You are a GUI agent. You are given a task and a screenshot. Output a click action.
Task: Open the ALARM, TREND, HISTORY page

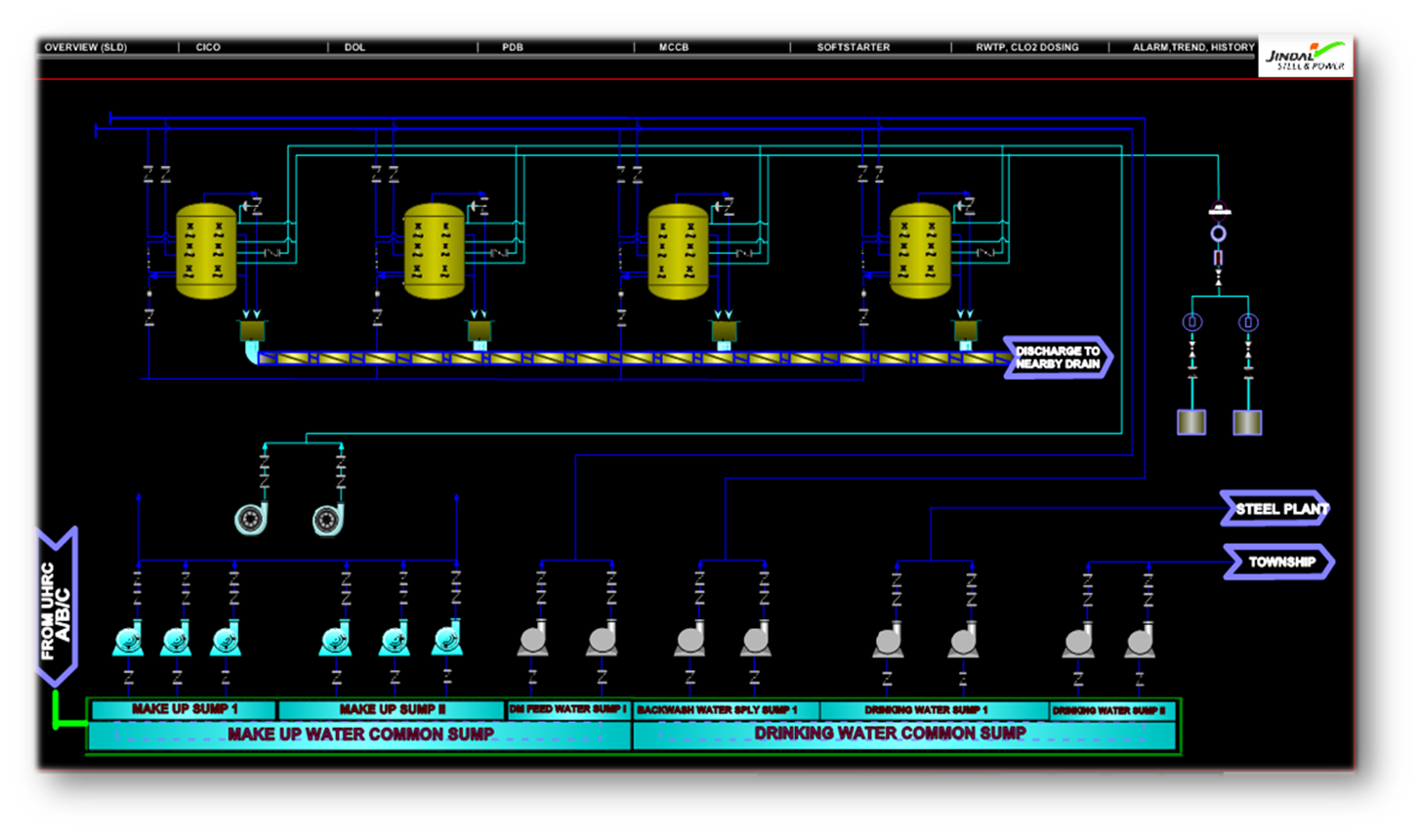coord(1192,47)
